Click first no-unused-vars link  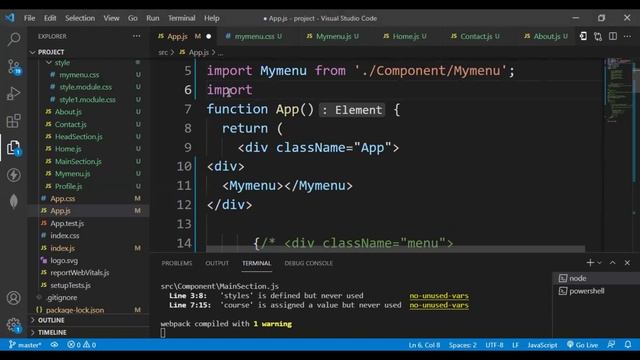439,296
